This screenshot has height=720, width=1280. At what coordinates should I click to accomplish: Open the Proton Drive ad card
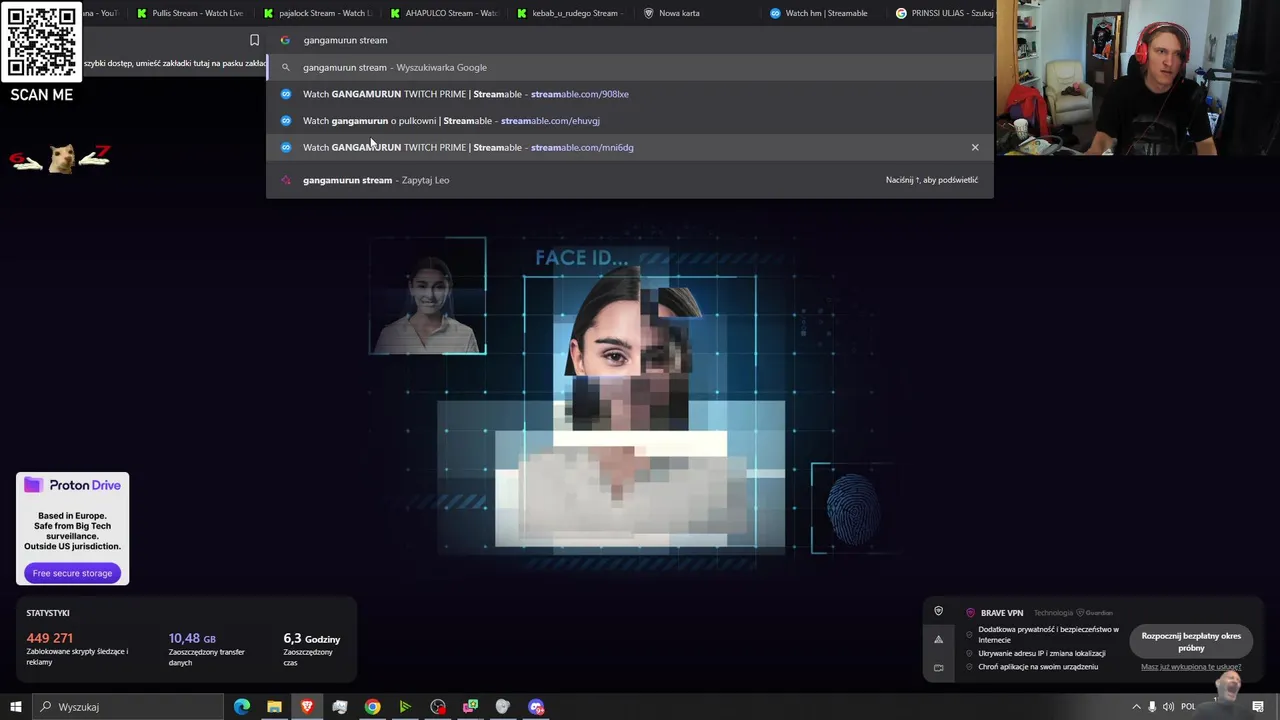[72, 528]
